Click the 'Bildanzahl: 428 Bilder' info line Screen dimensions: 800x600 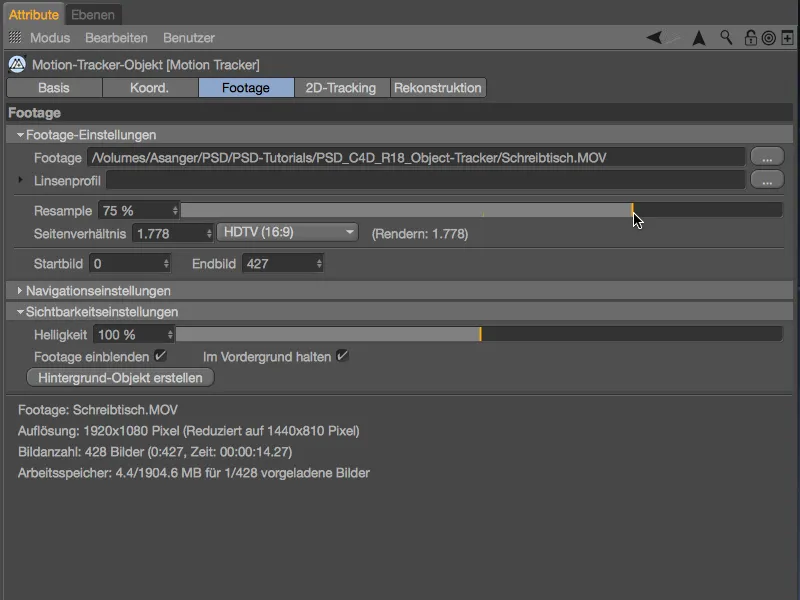pos(155,452)
